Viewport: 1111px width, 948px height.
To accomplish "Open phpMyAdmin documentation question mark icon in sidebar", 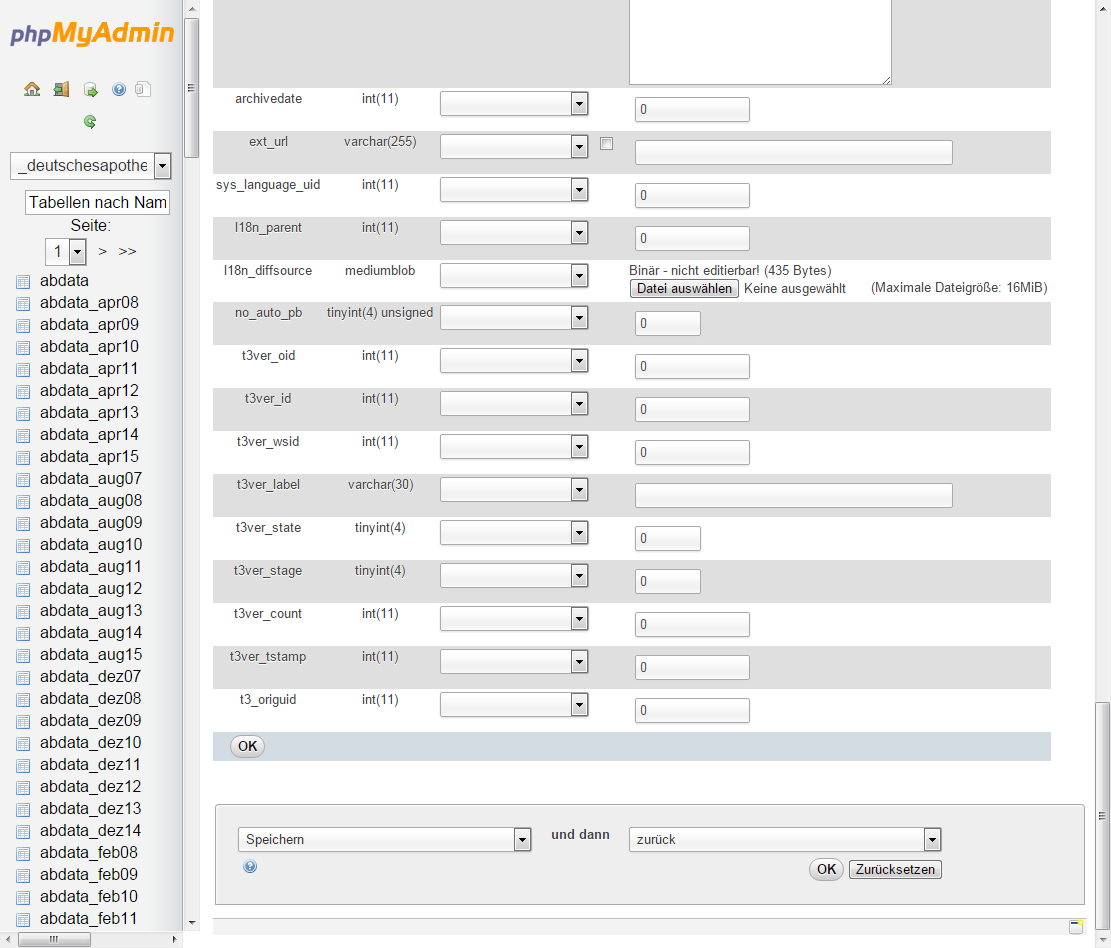I will click(x=119, y=89).
